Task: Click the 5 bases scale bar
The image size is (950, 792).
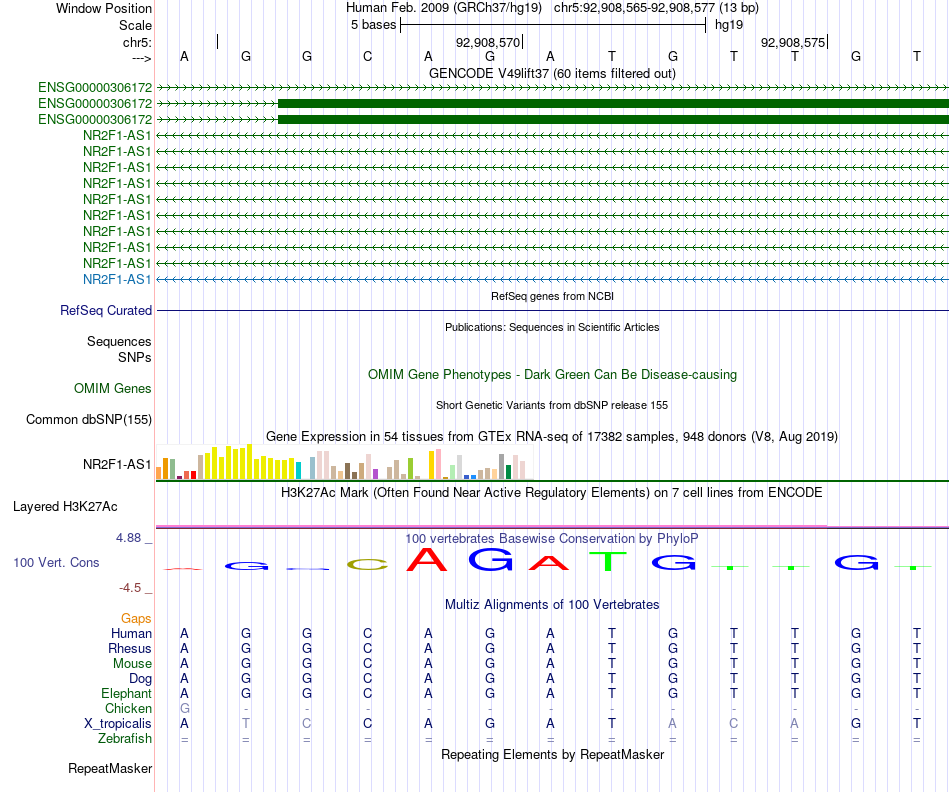Action: [x=553, y=25]
